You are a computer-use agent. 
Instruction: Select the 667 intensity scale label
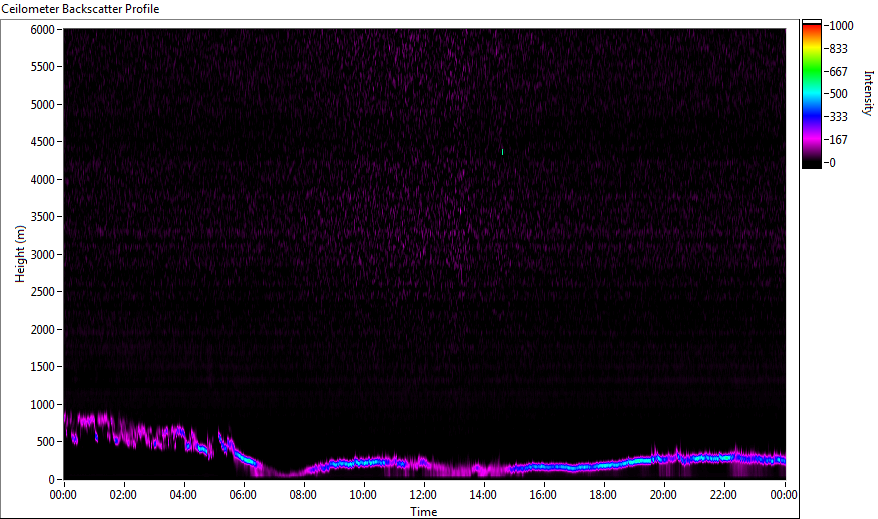tap(838, 72)
